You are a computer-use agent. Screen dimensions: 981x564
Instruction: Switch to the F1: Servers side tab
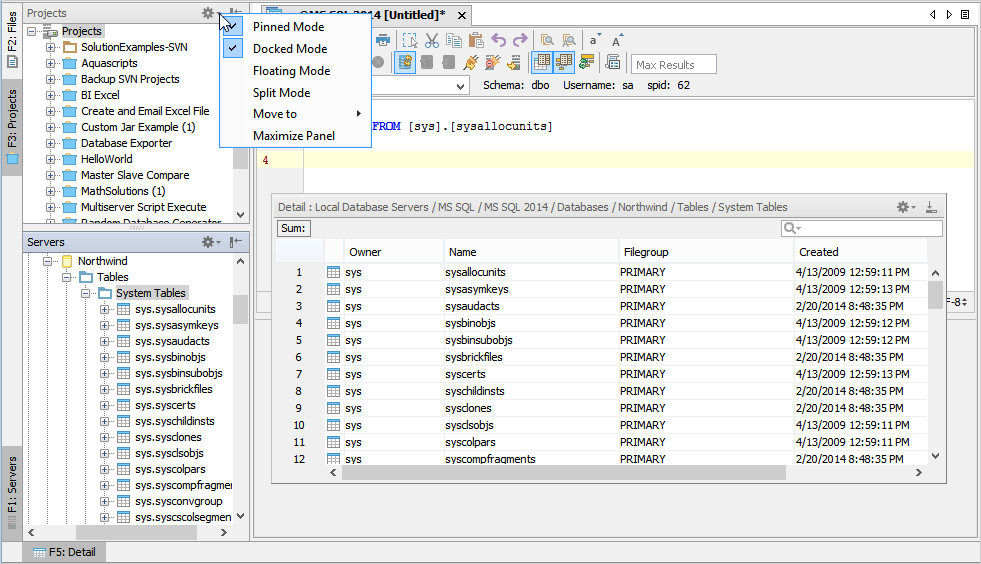(12, 493)
